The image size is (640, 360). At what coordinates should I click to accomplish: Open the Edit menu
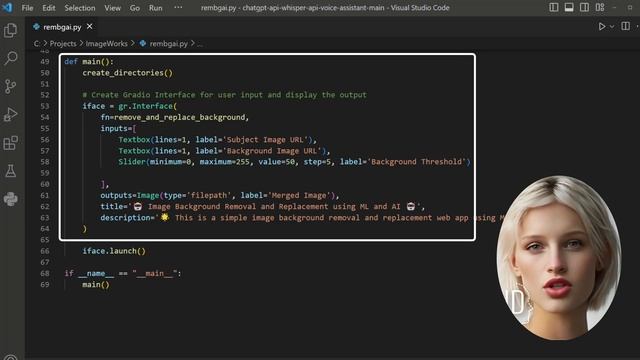click(x=49, y=8)
